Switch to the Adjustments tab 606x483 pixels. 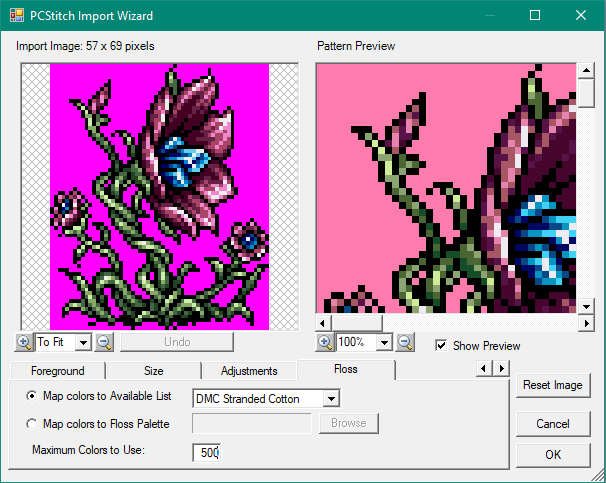249,371
